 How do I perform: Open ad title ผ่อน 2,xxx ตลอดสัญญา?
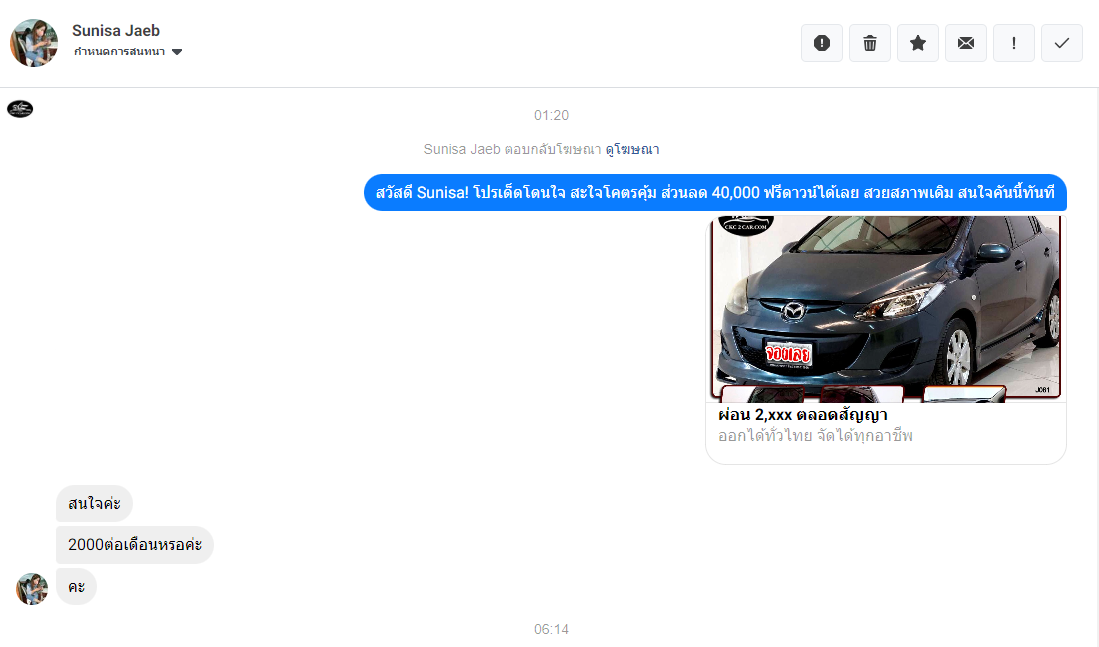[803, 415]
